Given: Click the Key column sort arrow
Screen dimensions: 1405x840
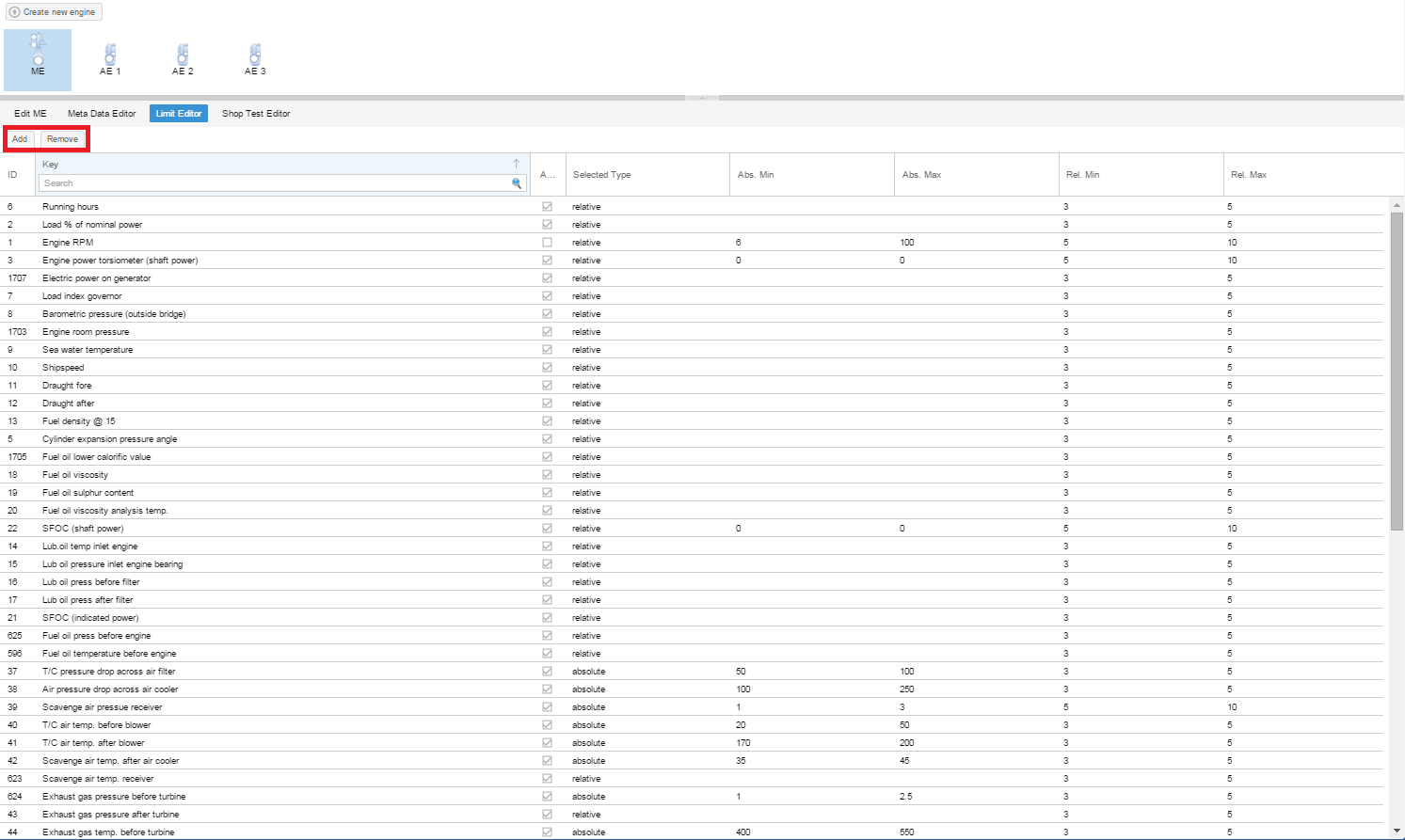Looking at the screenshot, I should (516, 164).
